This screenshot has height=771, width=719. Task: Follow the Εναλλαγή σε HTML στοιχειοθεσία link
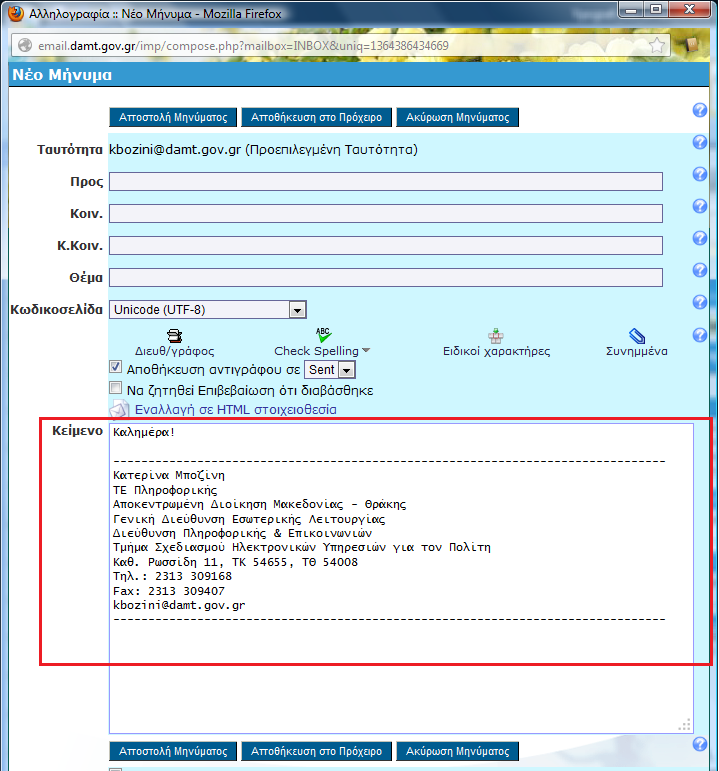236,410
